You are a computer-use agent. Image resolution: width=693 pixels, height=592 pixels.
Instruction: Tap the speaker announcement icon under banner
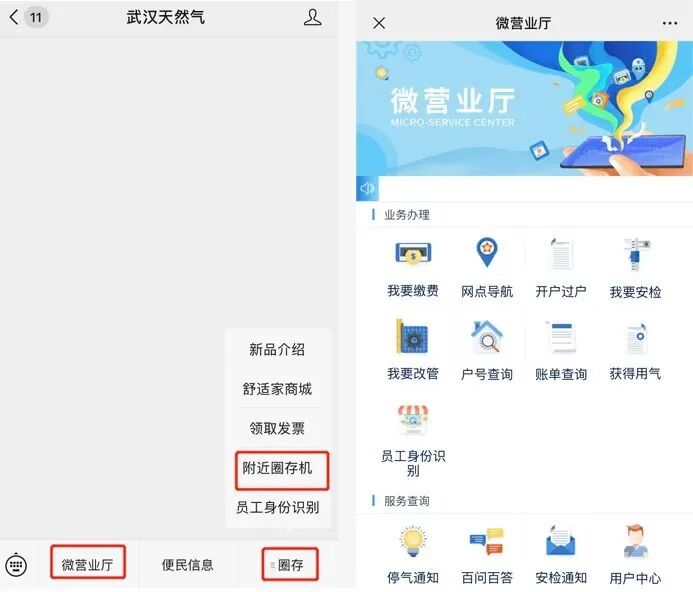click(x=367, y=189)
